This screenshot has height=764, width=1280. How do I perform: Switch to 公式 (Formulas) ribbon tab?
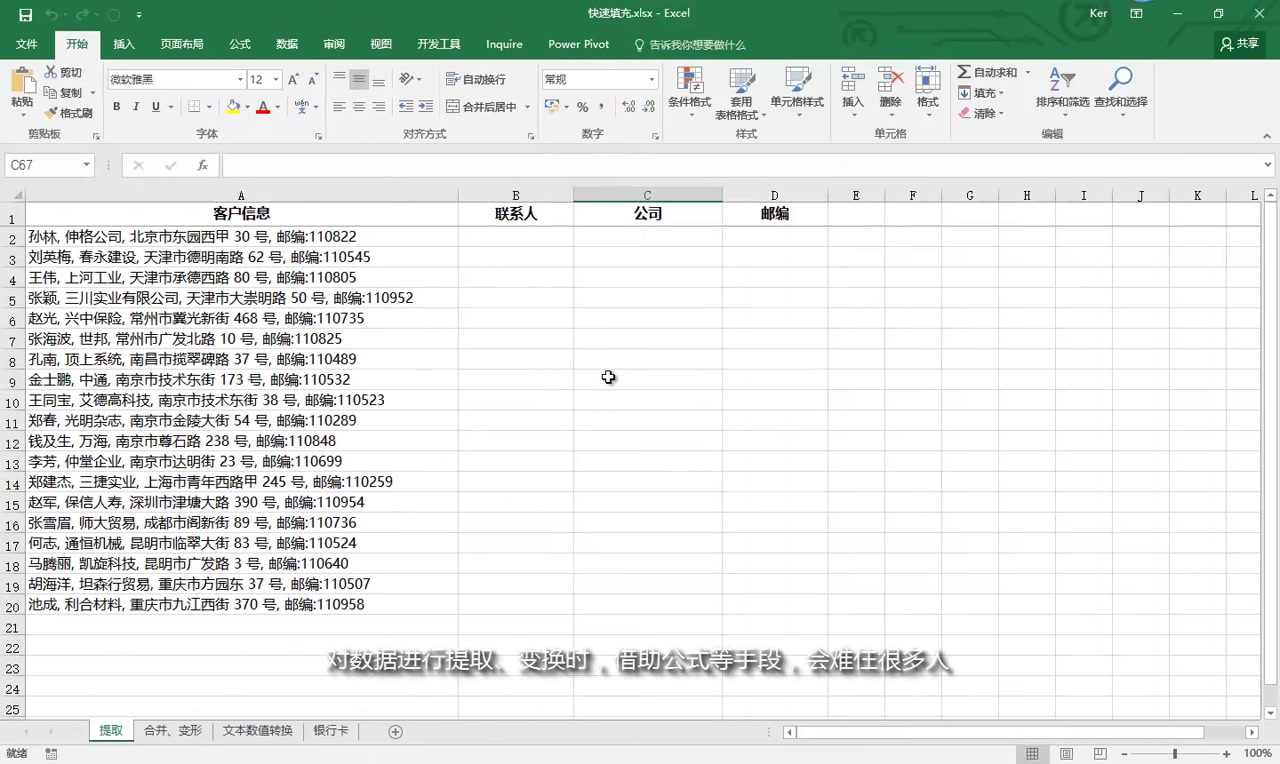click(x=240, y=44)
